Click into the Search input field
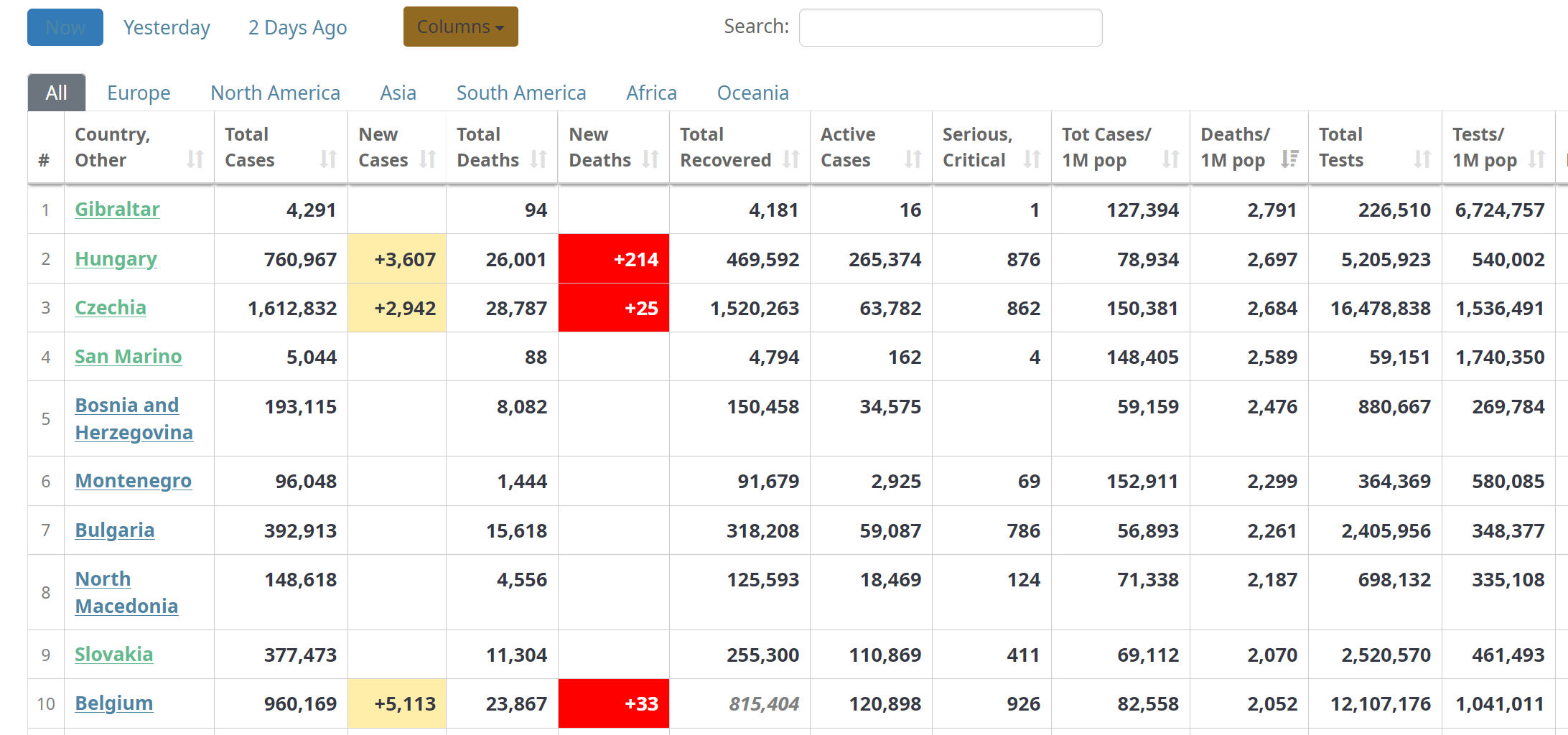Viewport: 1568px width, 735px height. pos(951,27)
